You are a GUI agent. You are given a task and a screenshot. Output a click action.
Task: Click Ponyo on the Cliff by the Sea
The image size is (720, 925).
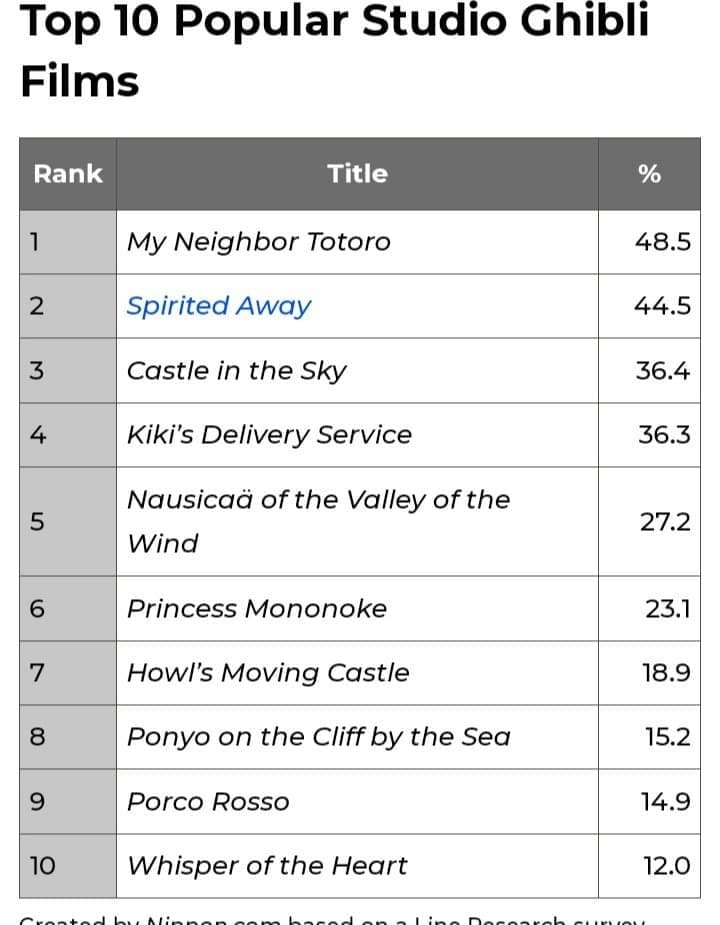[x=318, y=737]
